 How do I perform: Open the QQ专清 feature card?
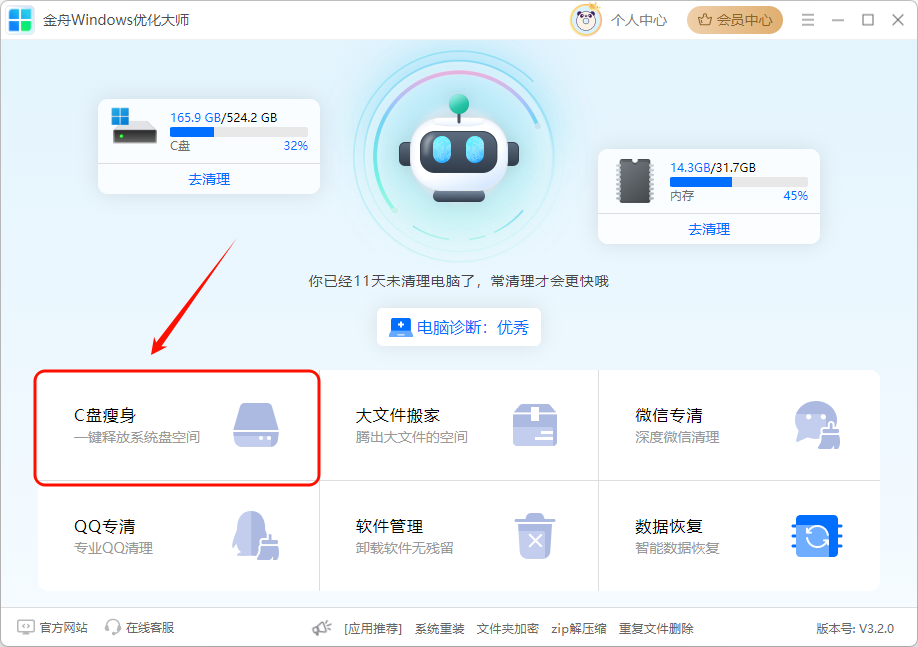179,536
